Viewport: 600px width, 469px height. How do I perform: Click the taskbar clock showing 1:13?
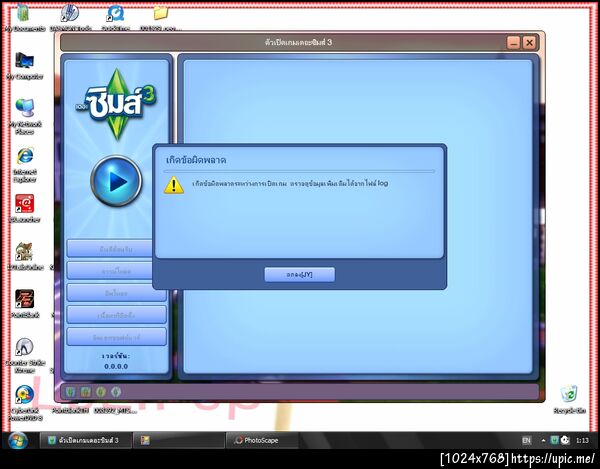(x=582, y=440)
